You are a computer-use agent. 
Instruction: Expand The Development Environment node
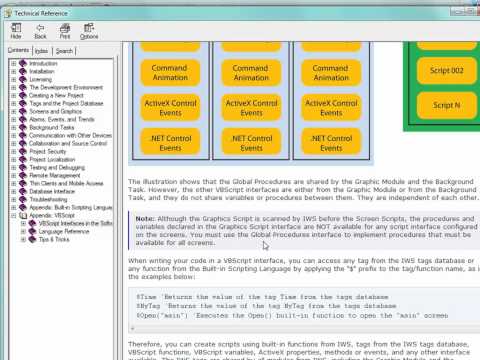pyautogui.click(x=14, y=87)
